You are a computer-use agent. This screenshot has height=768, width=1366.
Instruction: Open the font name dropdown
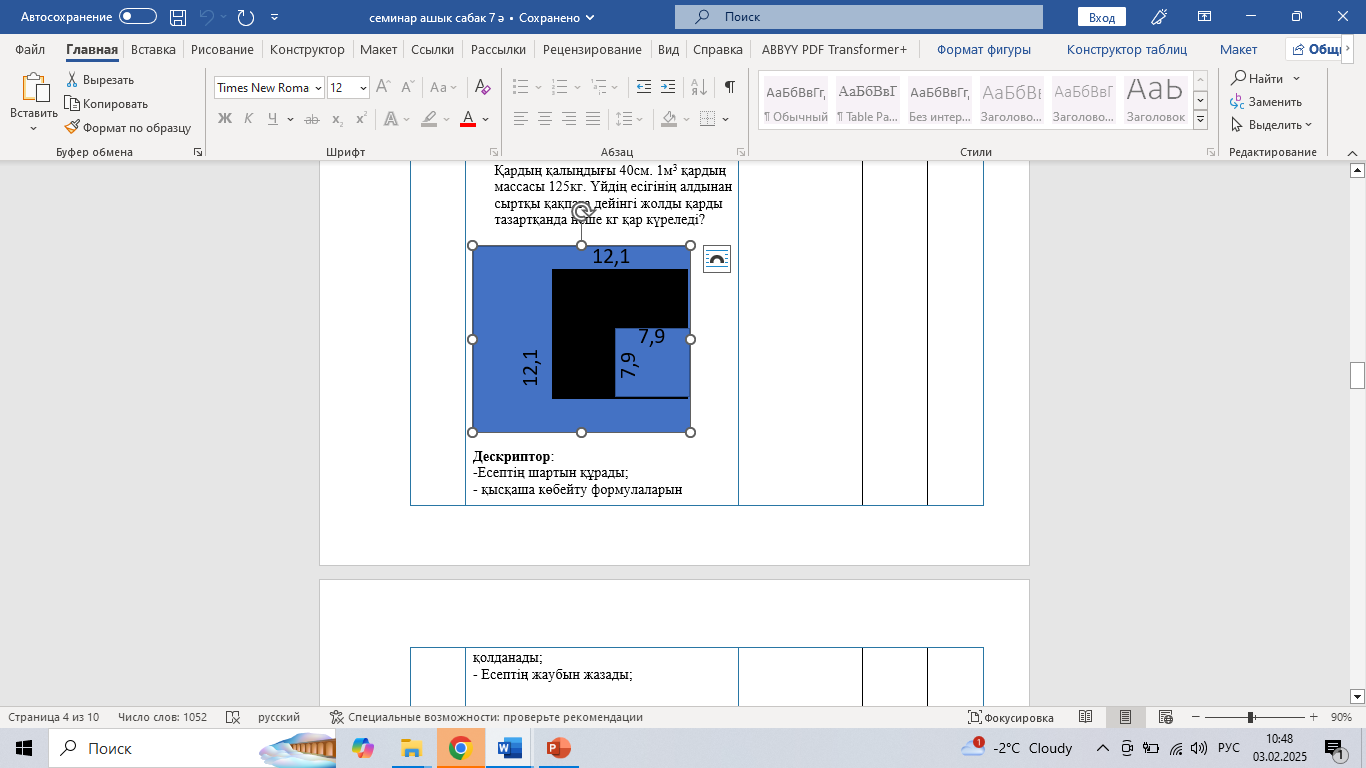click(x=319, y=88)
